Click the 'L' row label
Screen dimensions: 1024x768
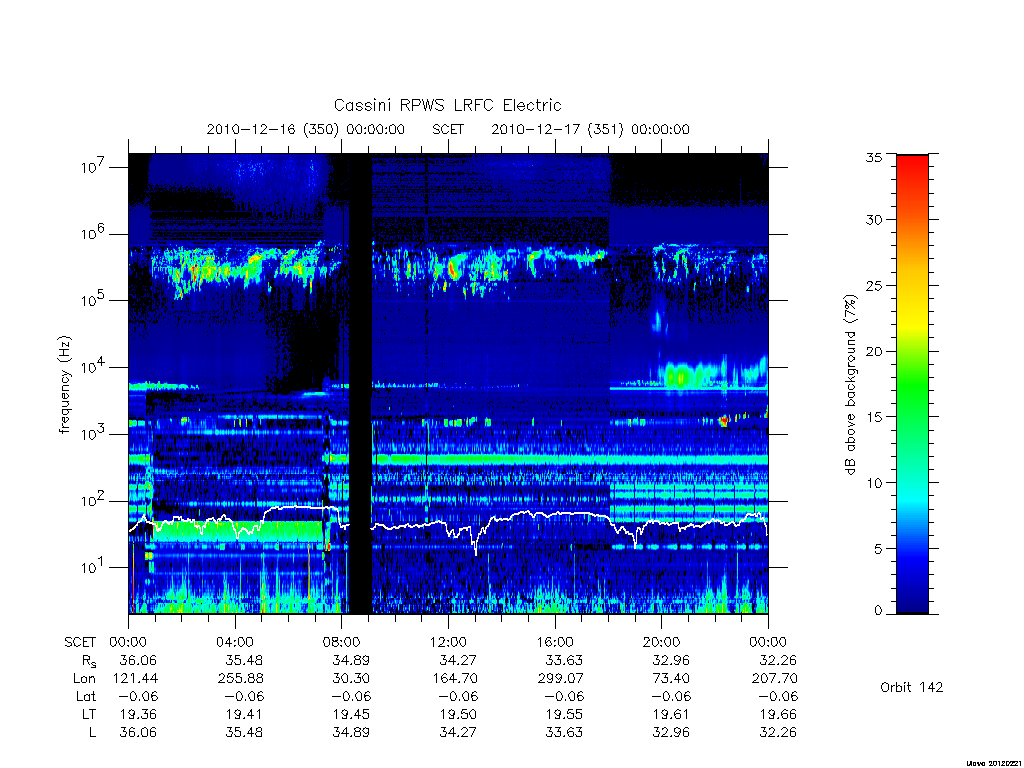pyautogui.click(x=92, y=732)
